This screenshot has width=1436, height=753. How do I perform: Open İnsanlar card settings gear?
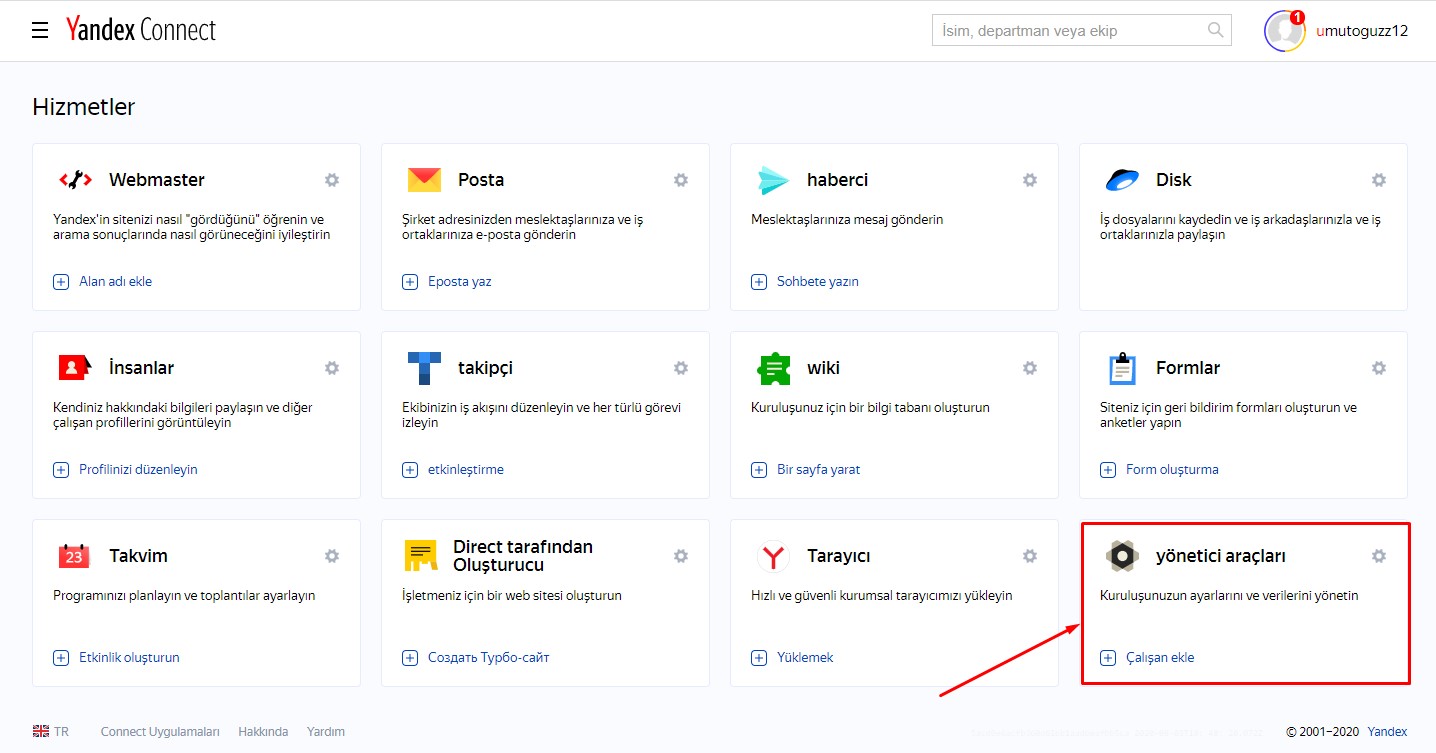[332, 368]
